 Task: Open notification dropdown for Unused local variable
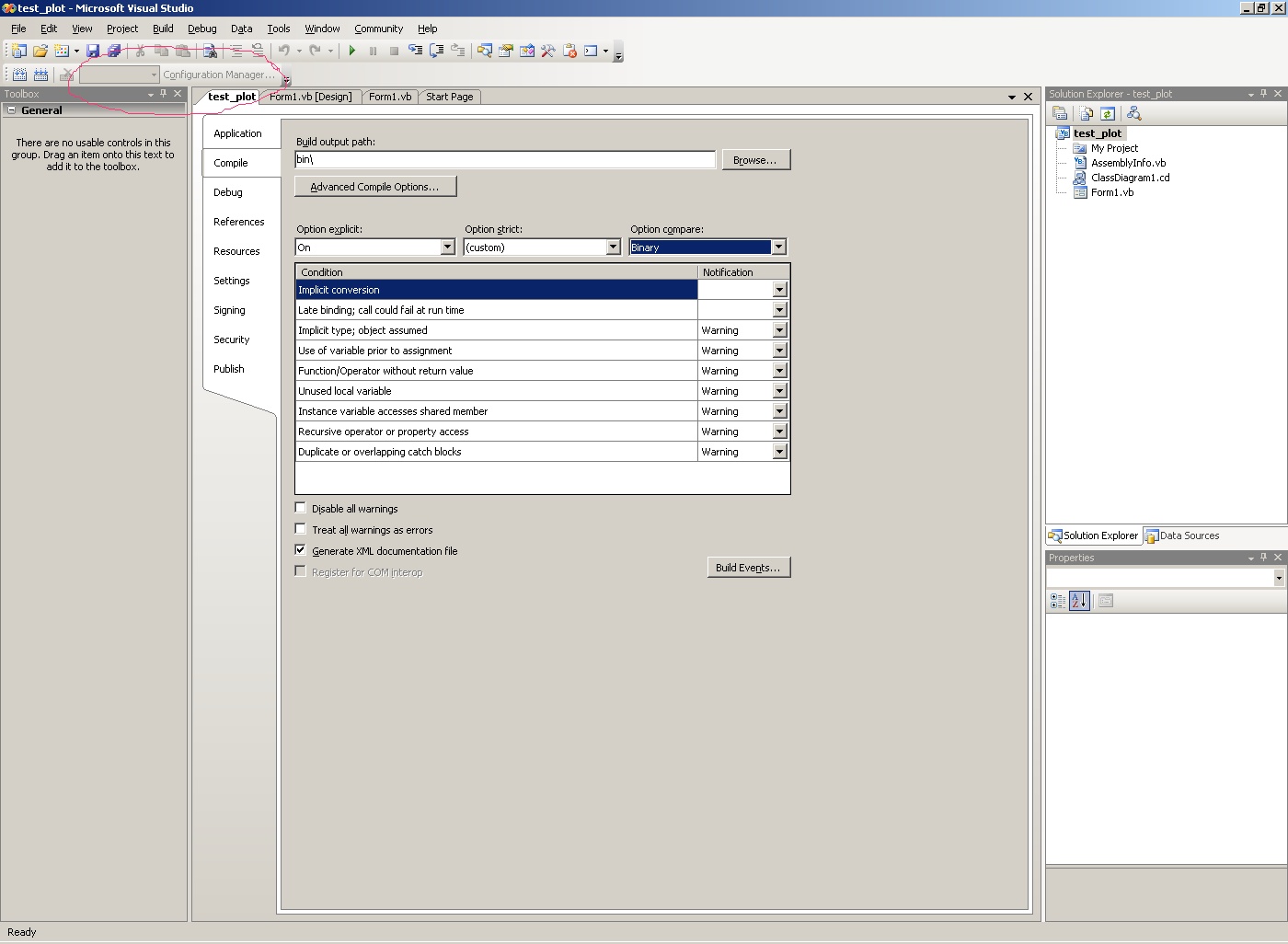point(779,391)
